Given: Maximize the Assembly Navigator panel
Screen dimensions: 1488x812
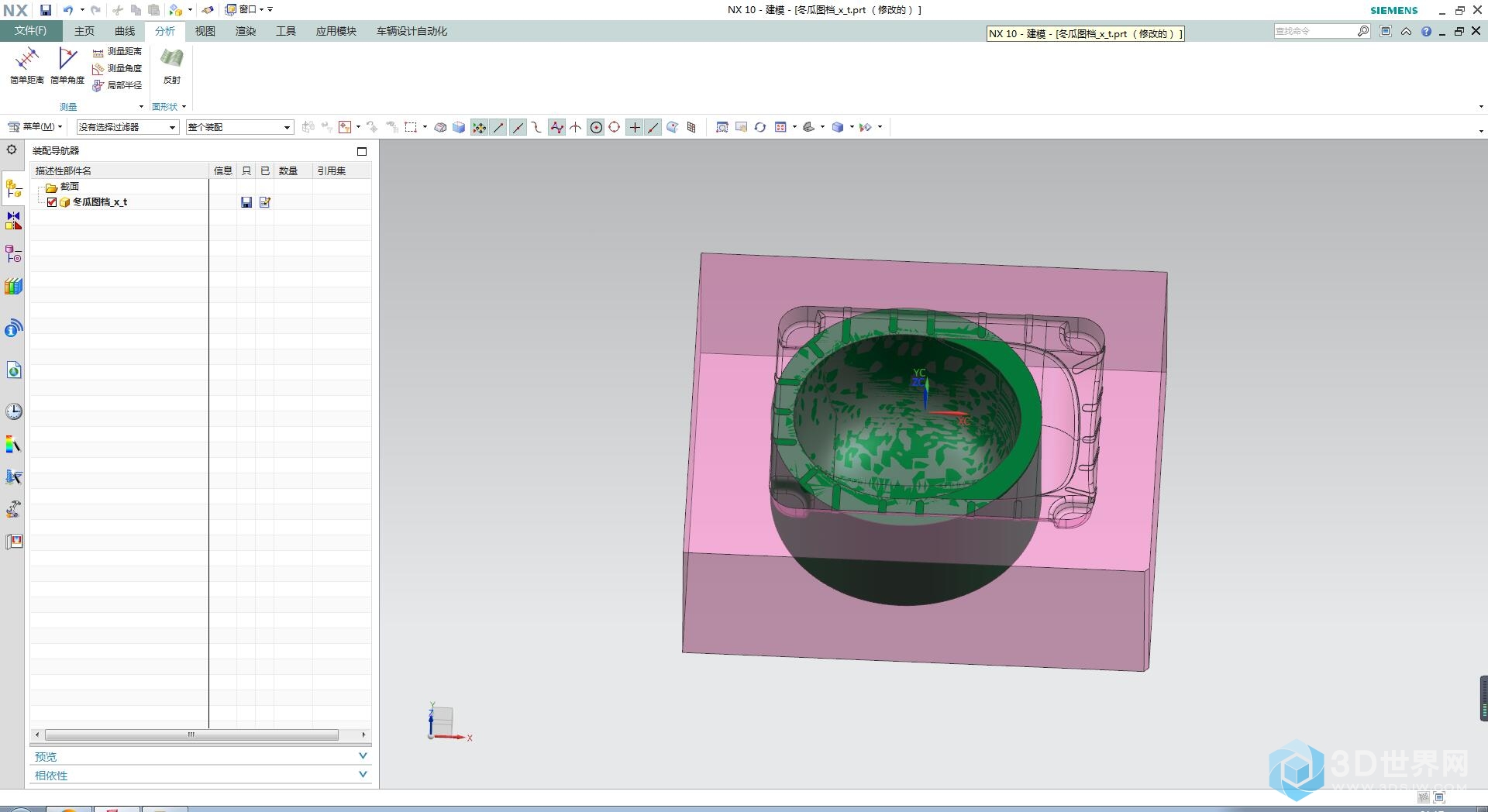Looking at the screenshot, I should [362, 151].
